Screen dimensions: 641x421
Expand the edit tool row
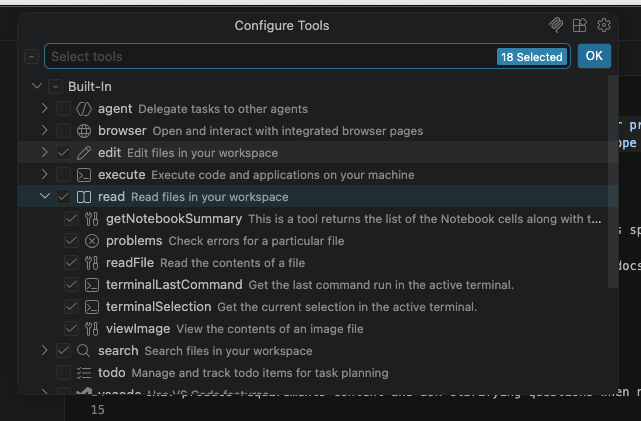45,152
